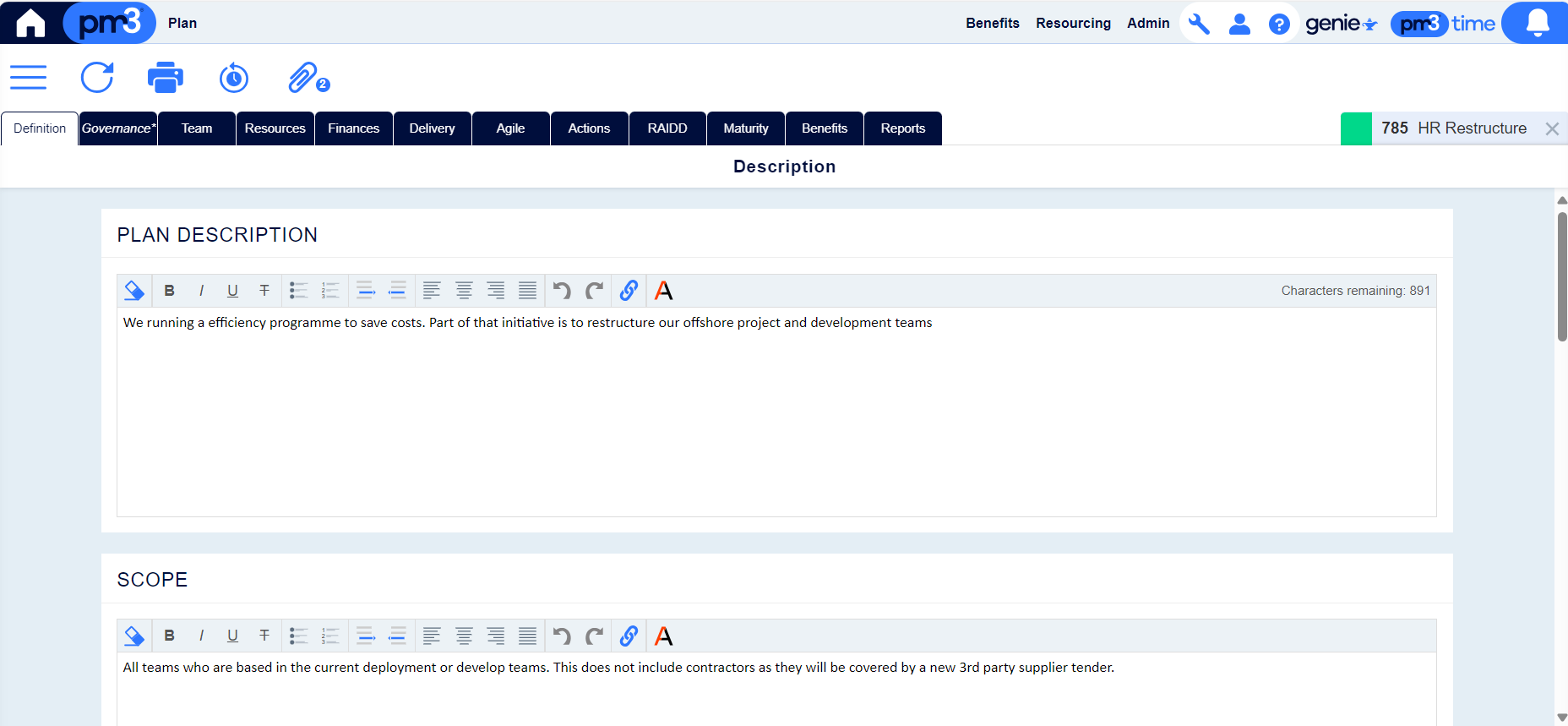The width and height of the screenshot is (1568, 726).
Task: Insert link in Scope editor
Action: click(629, 636)
